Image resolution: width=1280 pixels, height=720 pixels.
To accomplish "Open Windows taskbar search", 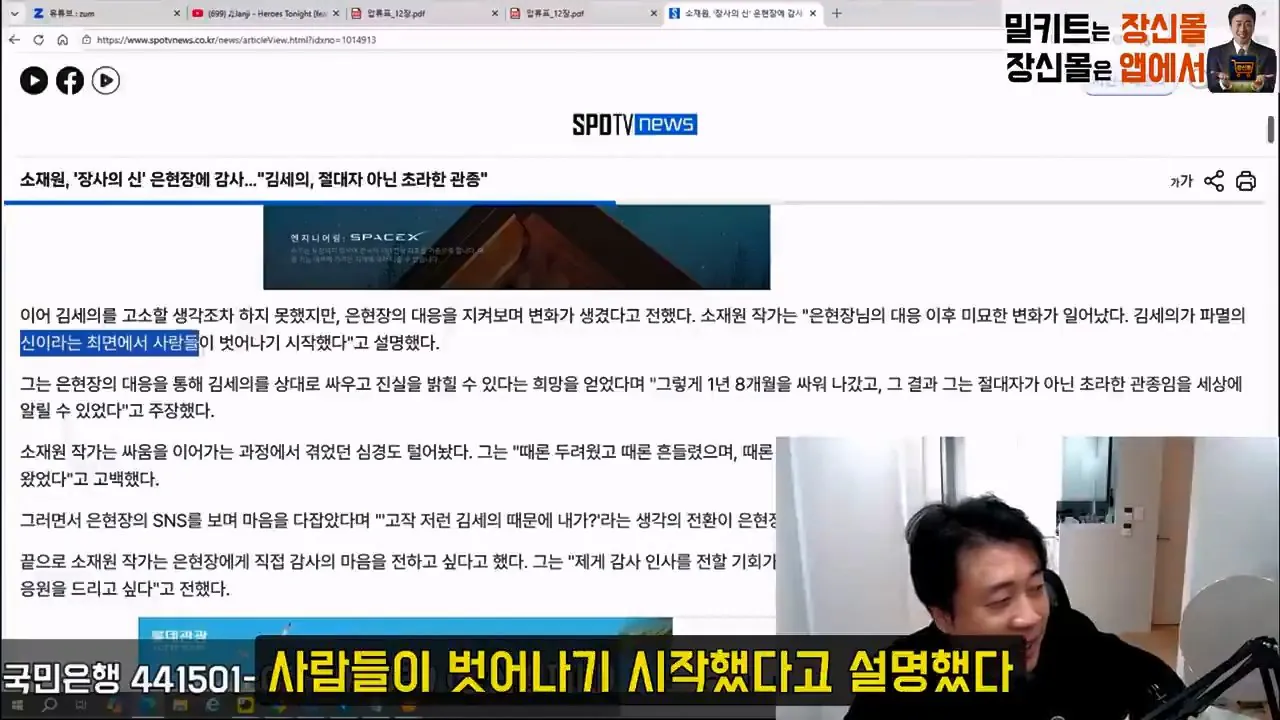I will coord(47,706).
